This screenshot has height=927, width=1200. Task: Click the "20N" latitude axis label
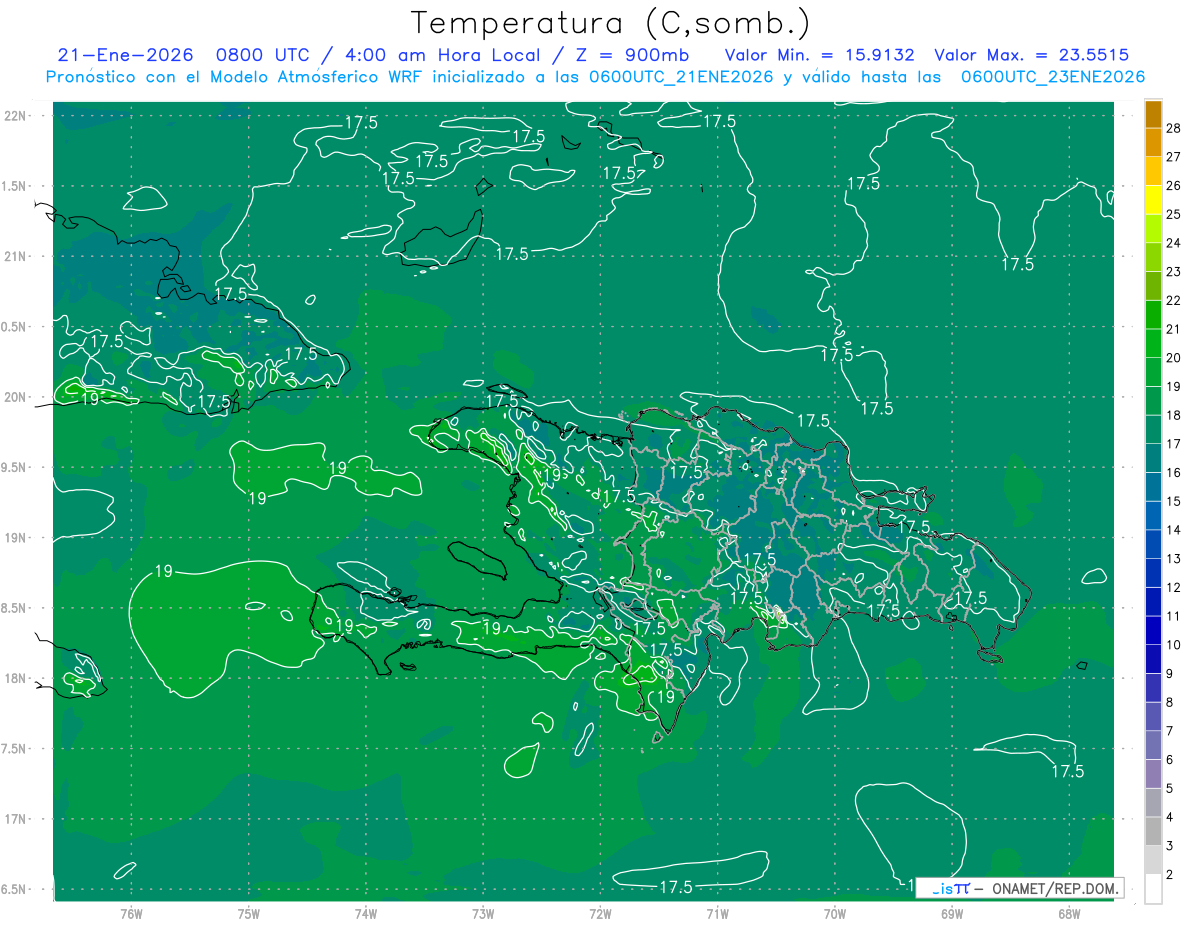coord(17,397)
